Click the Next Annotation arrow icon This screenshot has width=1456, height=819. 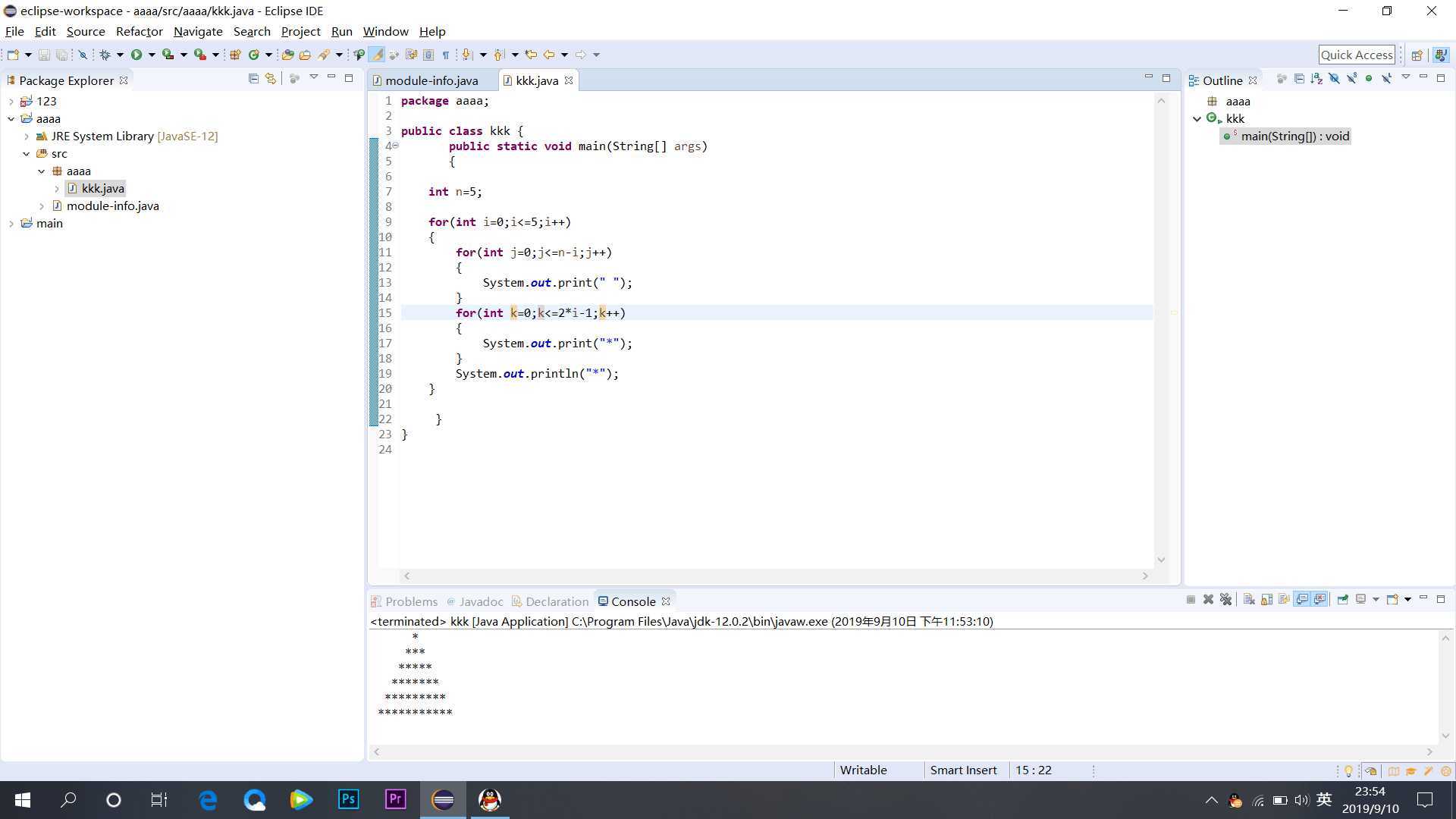coord(467,55)
